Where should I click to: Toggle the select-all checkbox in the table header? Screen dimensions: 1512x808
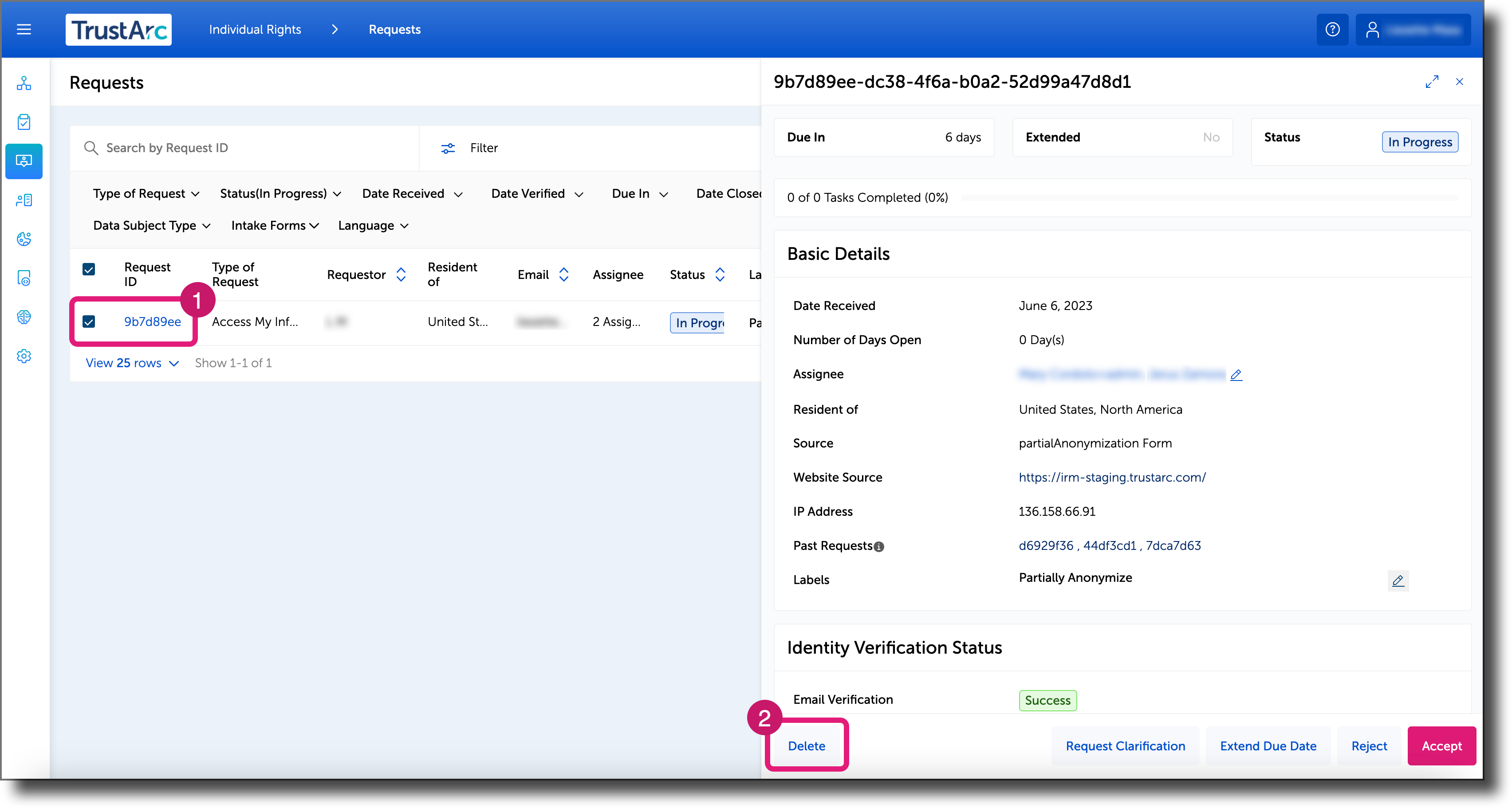[x=89, y=269]
